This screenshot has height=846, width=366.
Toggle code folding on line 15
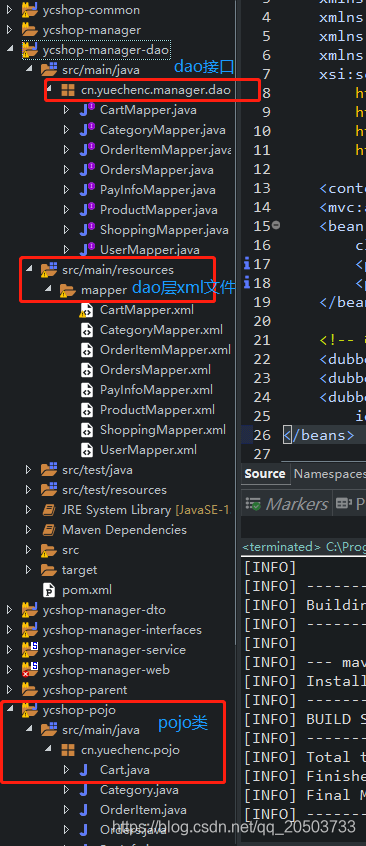click(x=276, y=226)
